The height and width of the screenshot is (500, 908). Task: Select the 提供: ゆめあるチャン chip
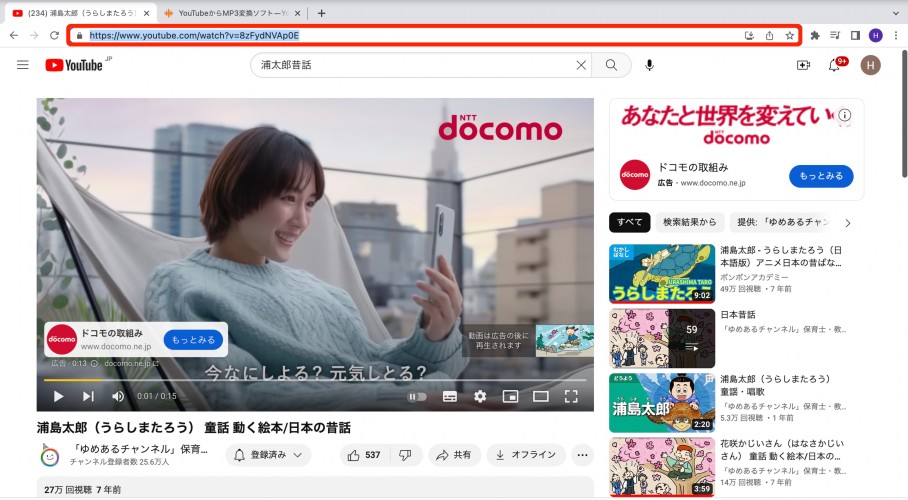tap(783, 222)
